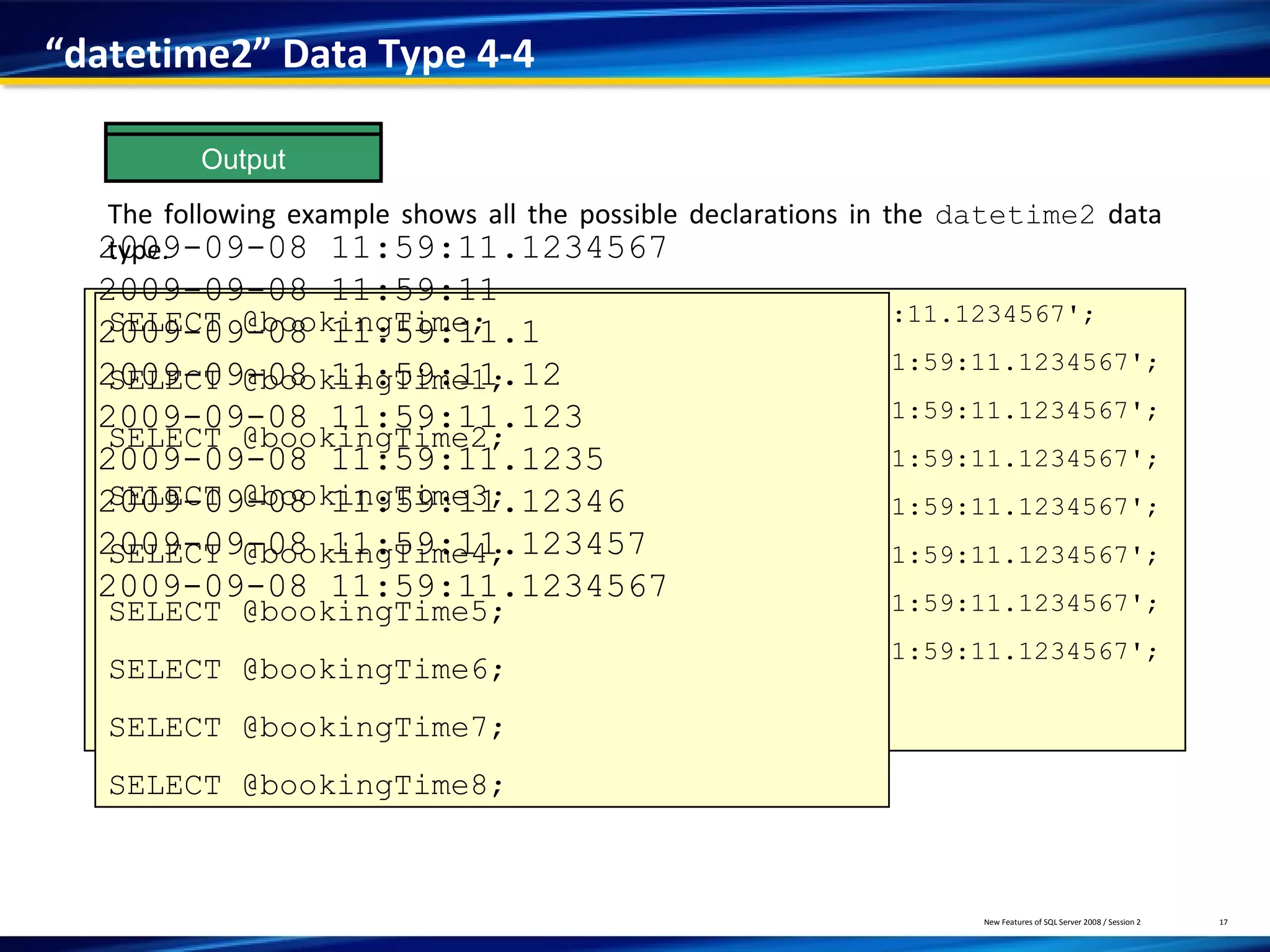Click the SELECT @bookingTime8; line
The image size is (1270, 952).
pyautogui.click(x=306, y=785)
